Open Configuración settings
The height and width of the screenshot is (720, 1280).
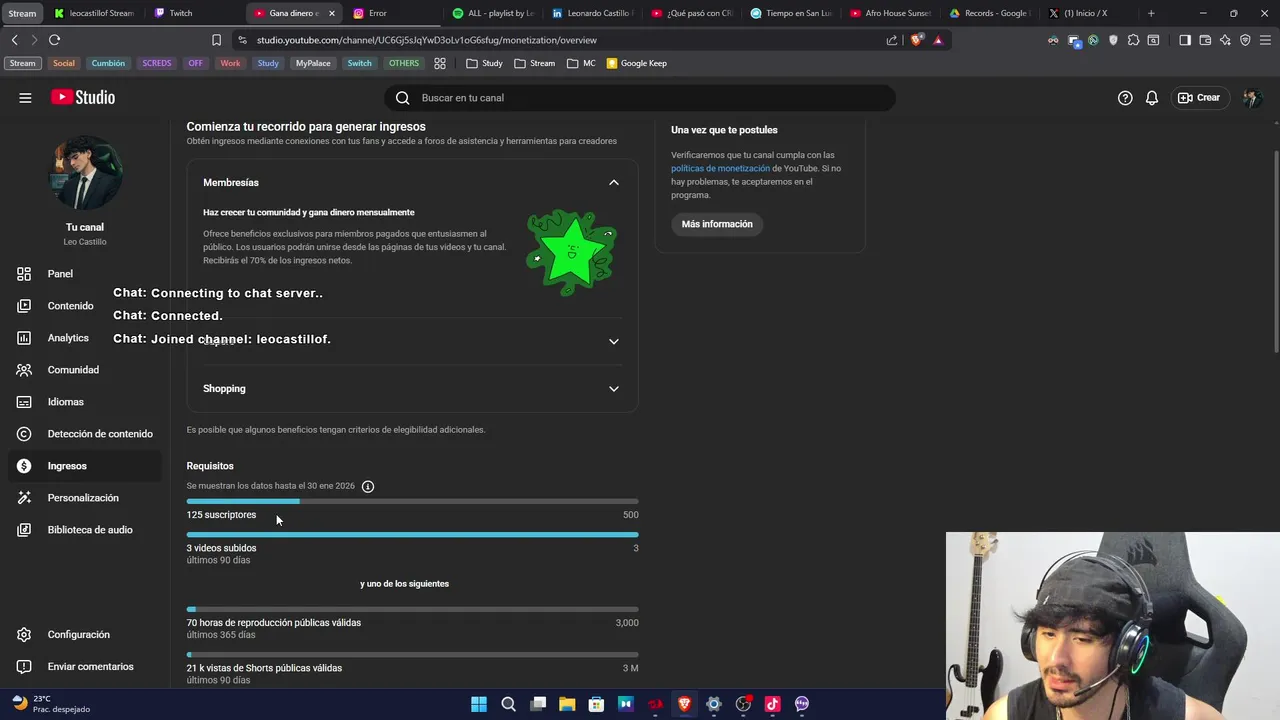pos(85,635)
